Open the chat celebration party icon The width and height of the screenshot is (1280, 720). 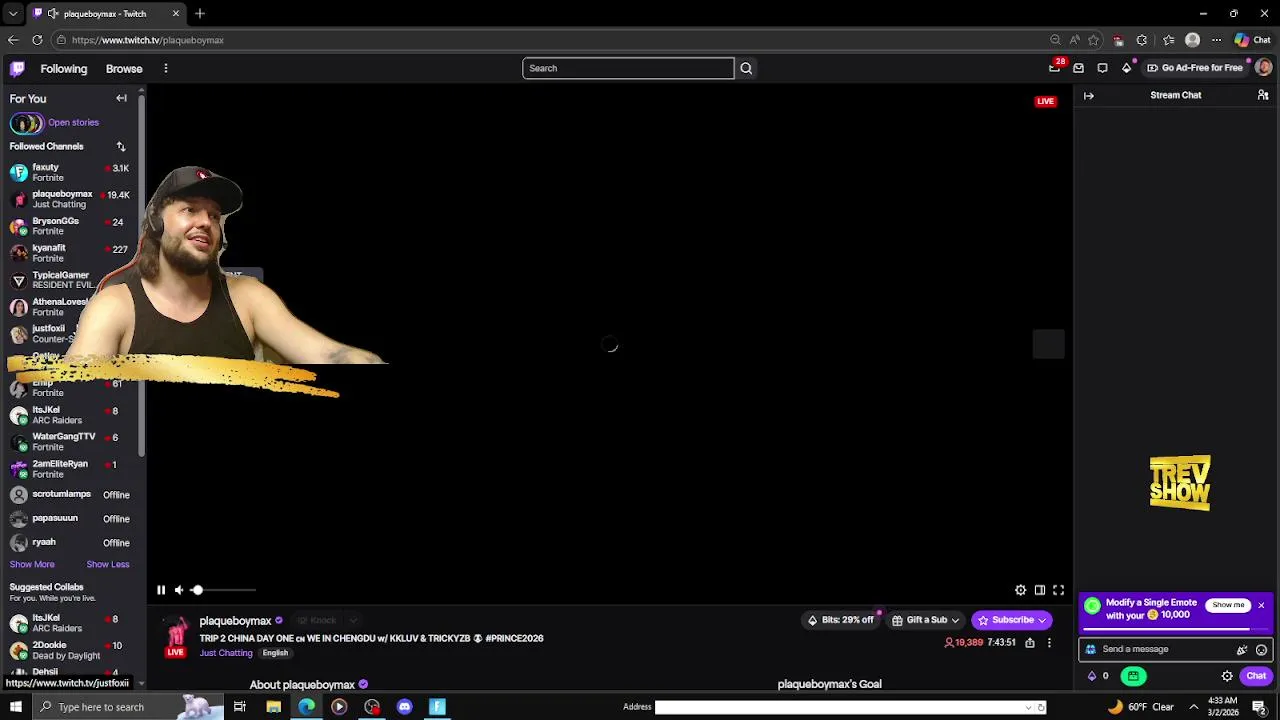click(x=1242, y=650)
